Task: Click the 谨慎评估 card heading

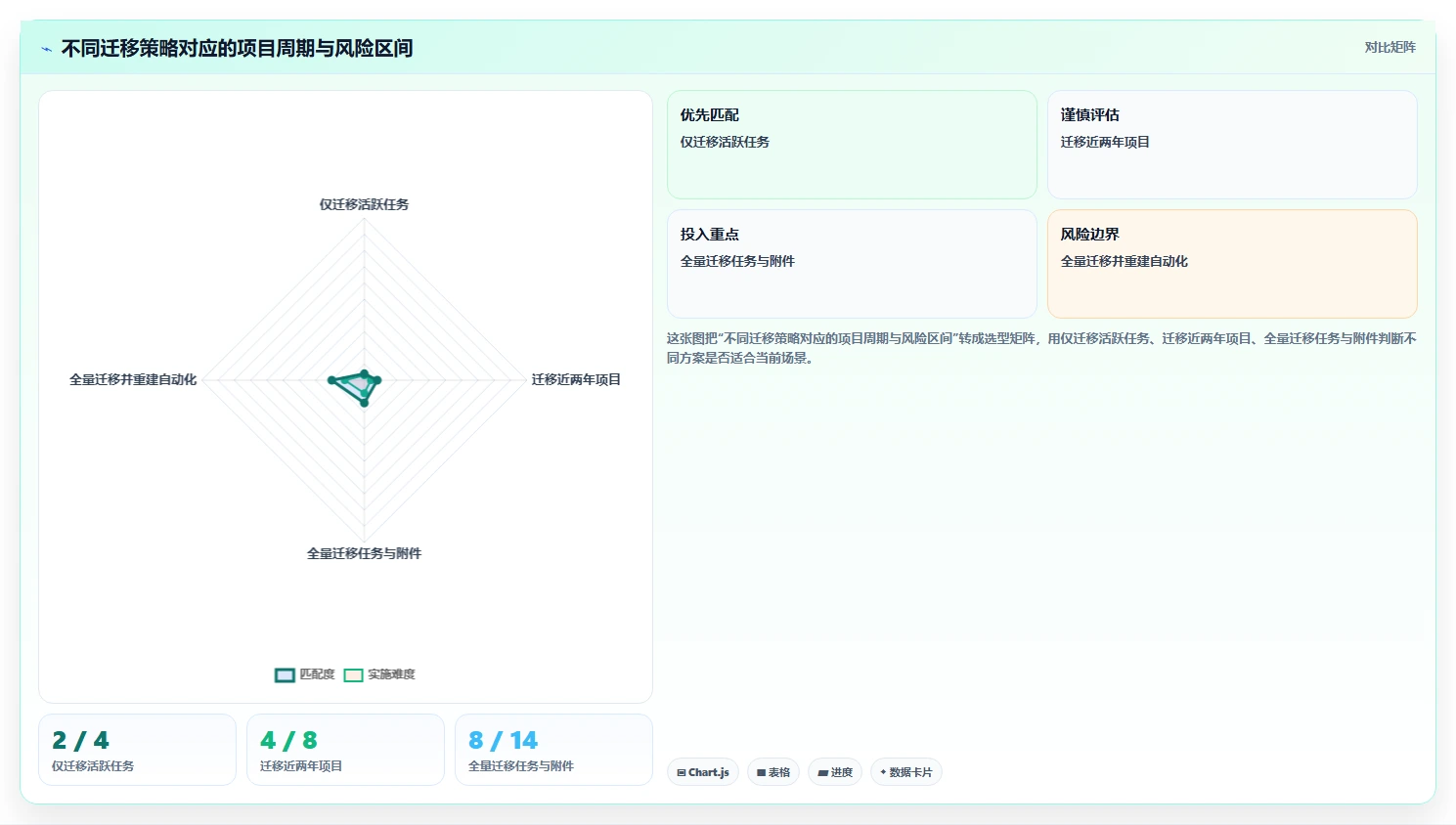Action: point(1090,115)
